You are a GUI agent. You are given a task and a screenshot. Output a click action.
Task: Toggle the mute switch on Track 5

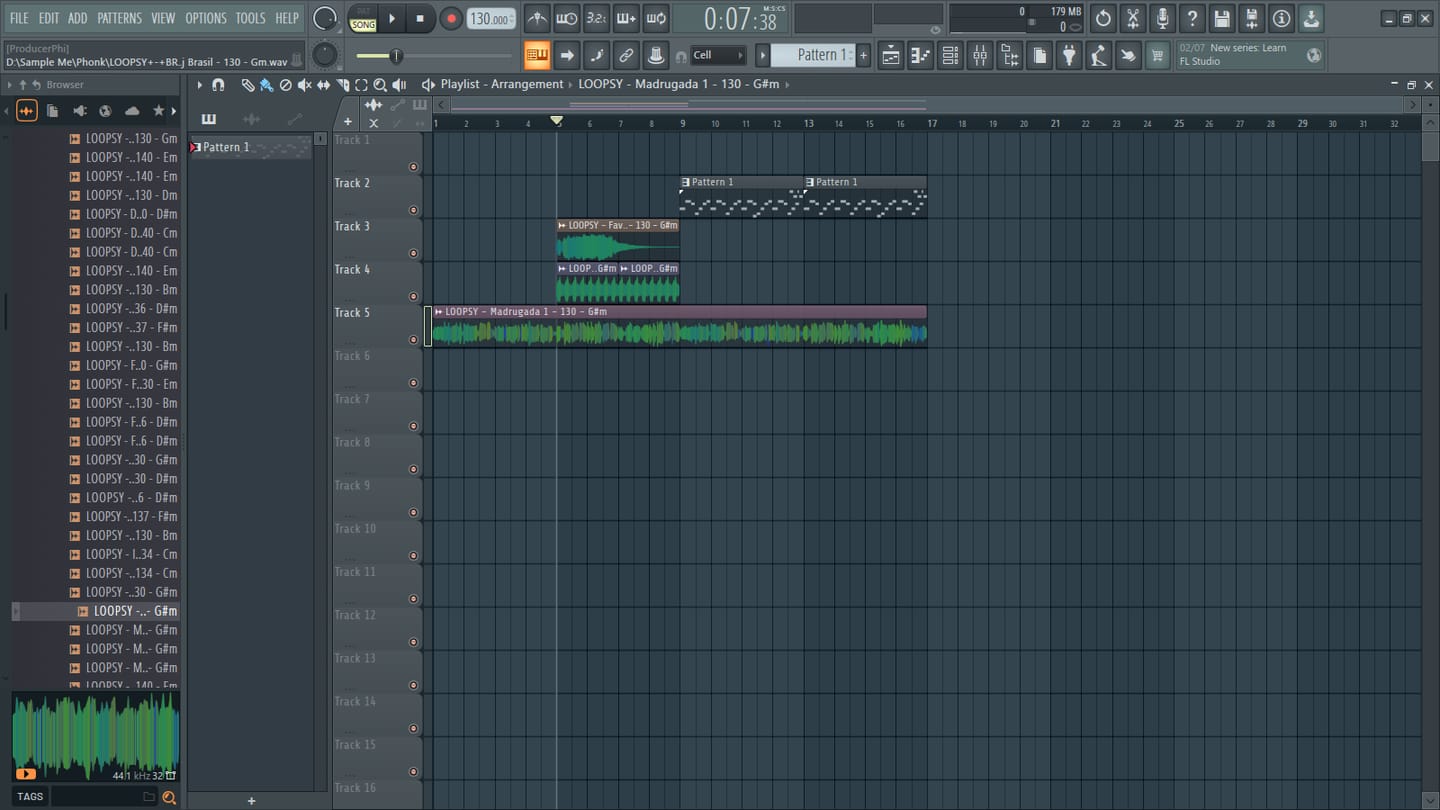[x=413, y=340]
